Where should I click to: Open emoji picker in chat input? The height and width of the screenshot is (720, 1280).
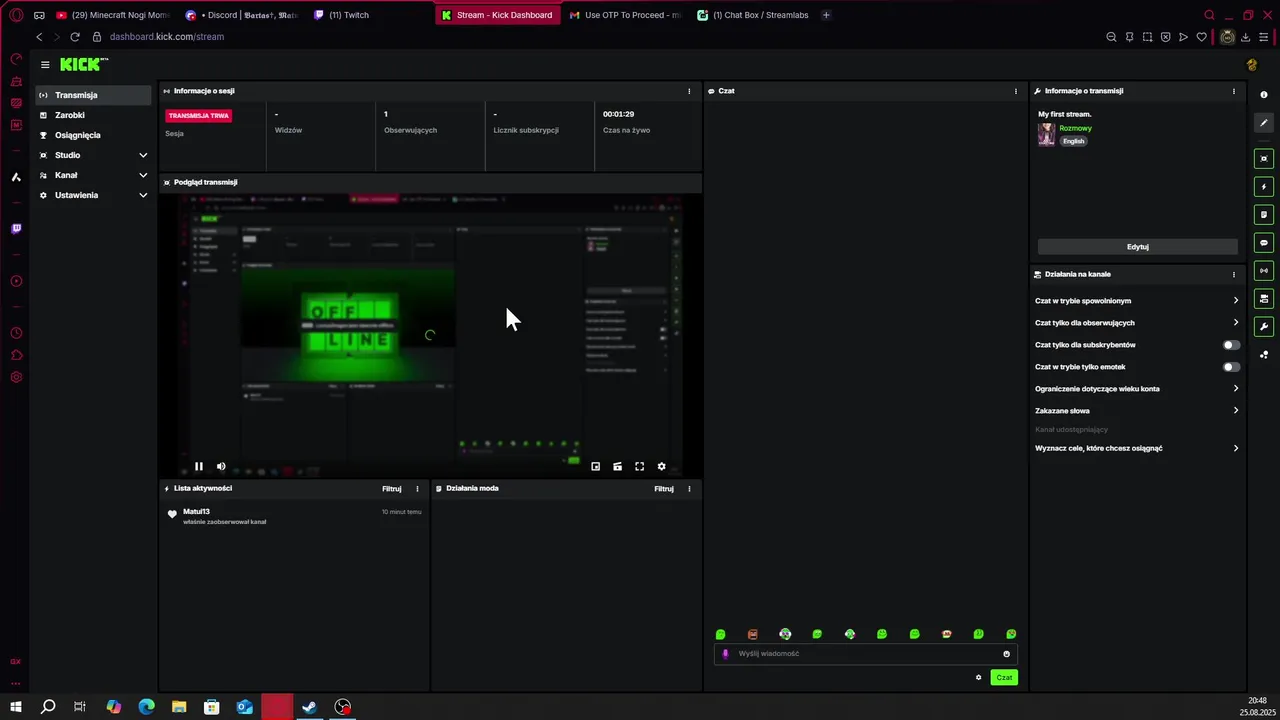(x=1006, y=654)
